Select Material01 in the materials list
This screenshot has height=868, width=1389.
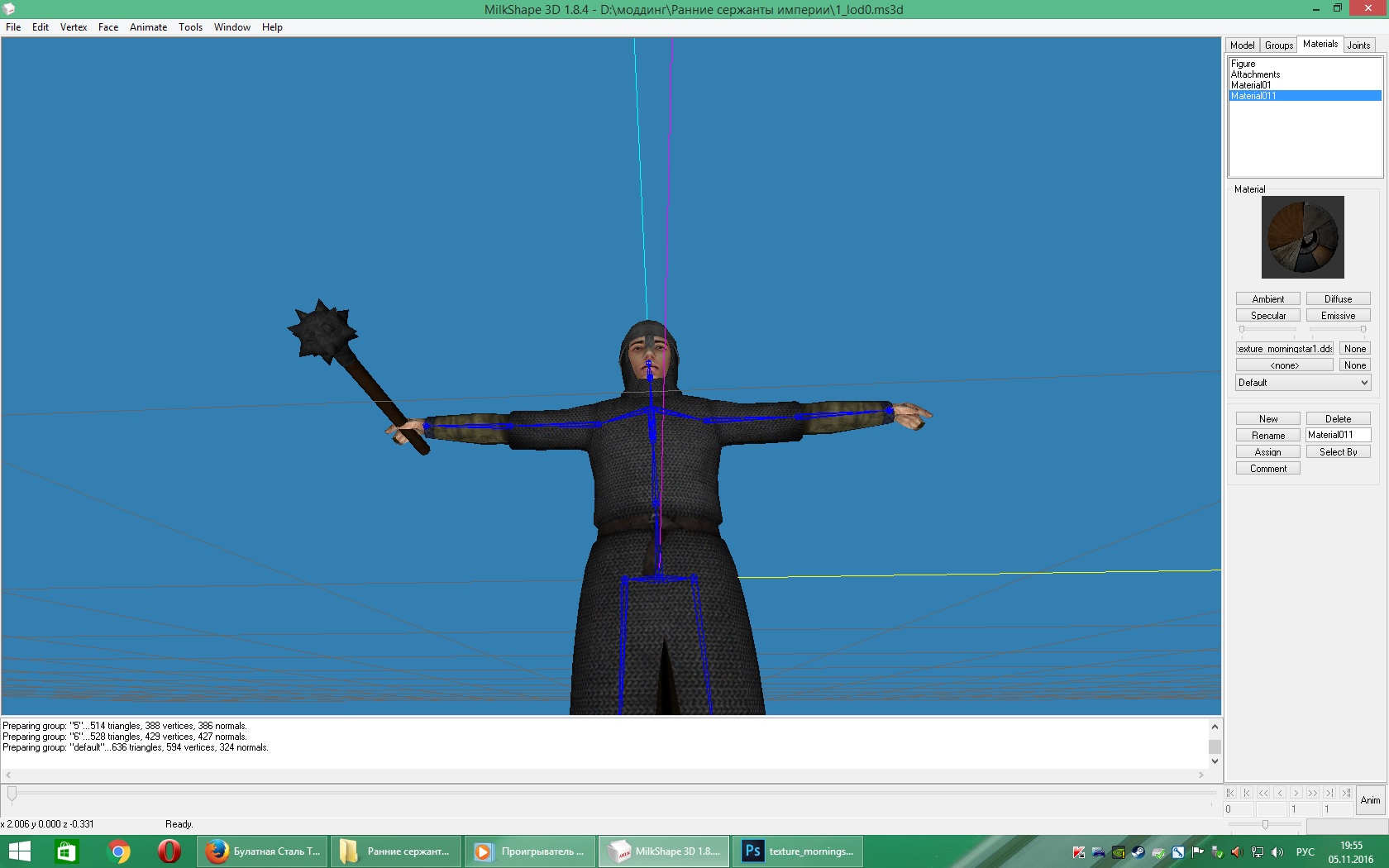coord(1305,85)
